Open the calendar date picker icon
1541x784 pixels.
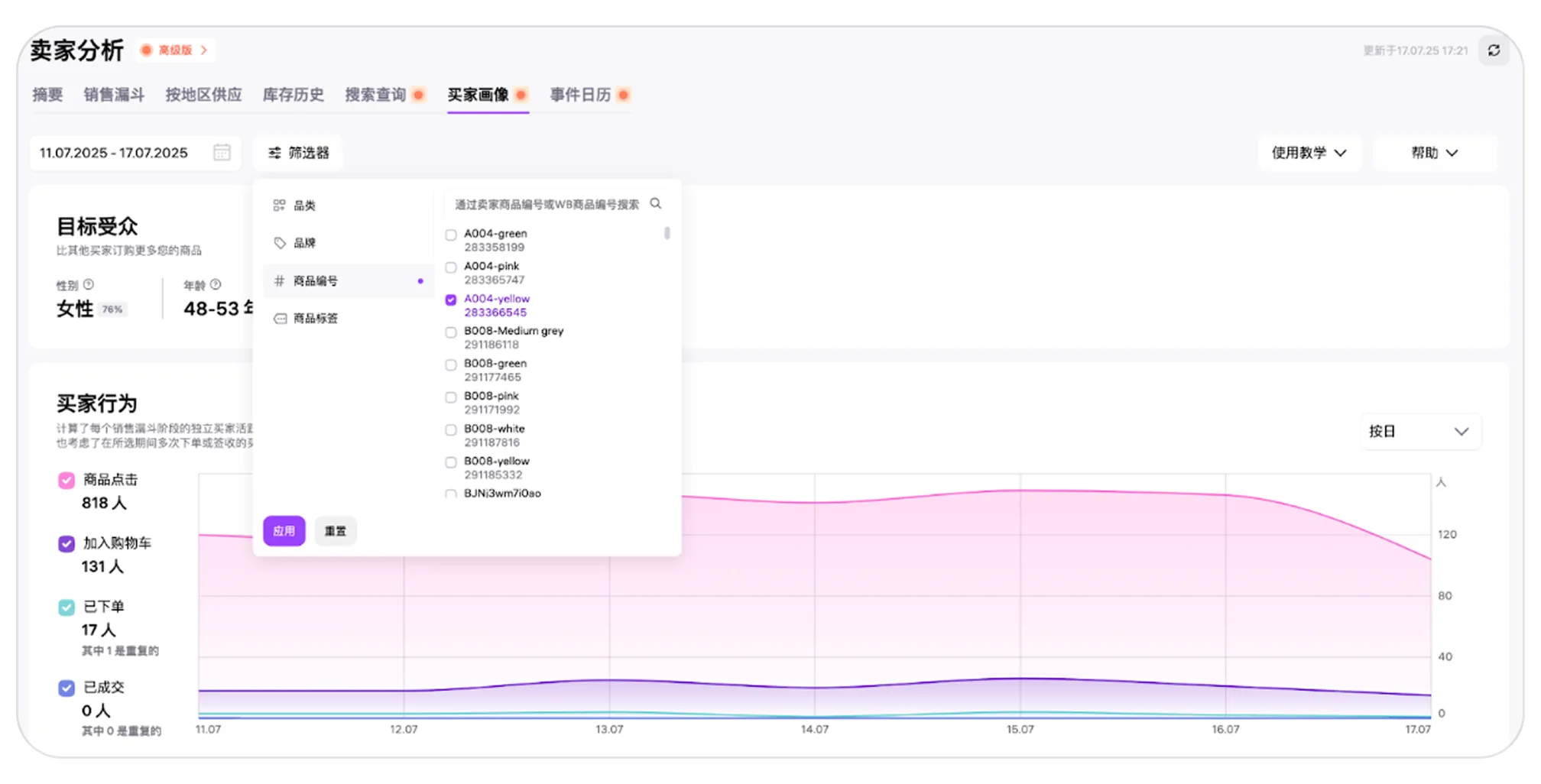[x=222, y=152]
